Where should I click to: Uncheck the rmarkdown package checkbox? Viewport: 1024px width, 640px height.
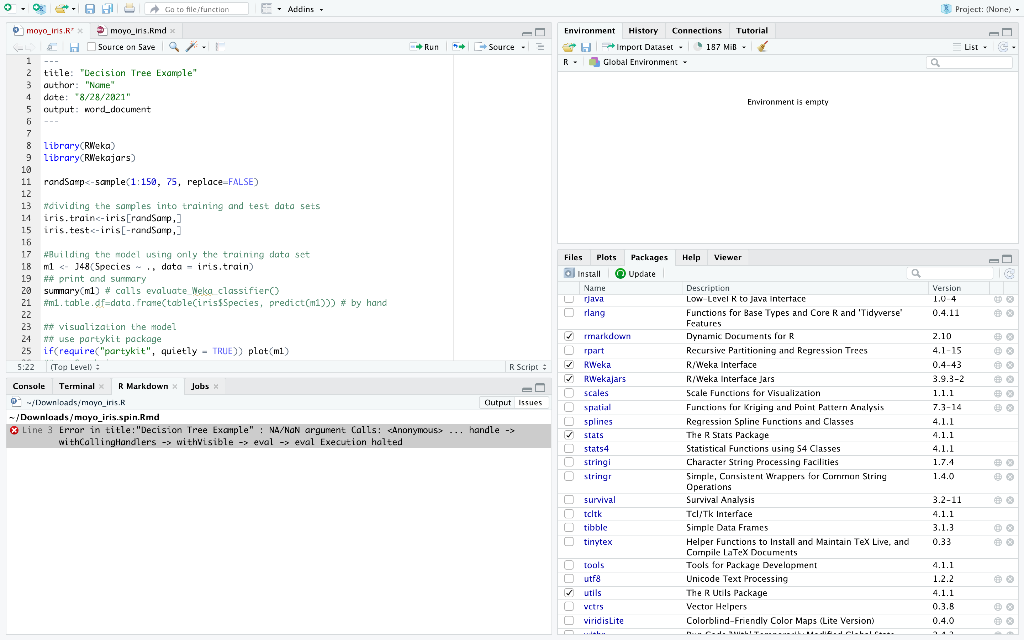(x=570, y=337)
